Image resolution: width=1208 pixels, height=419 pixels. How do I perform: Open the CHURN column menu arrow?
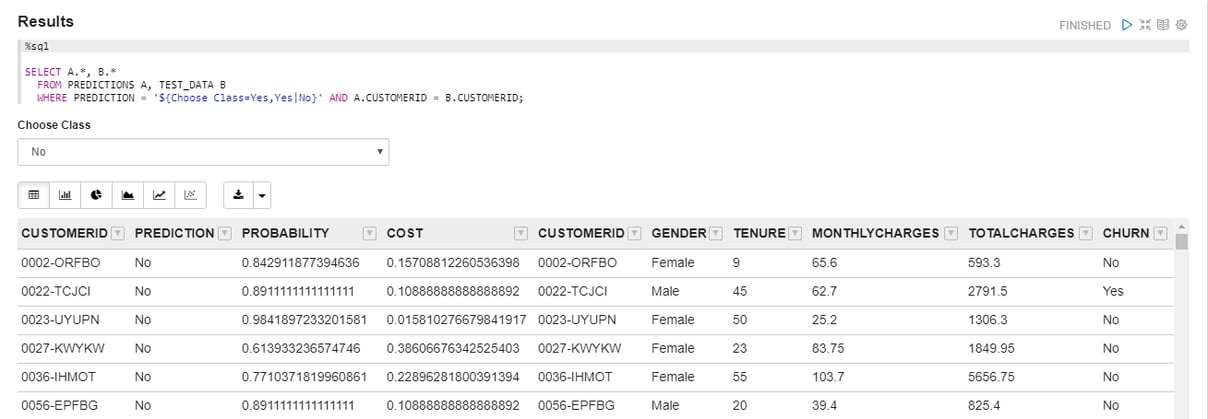tap(1160, 233)
